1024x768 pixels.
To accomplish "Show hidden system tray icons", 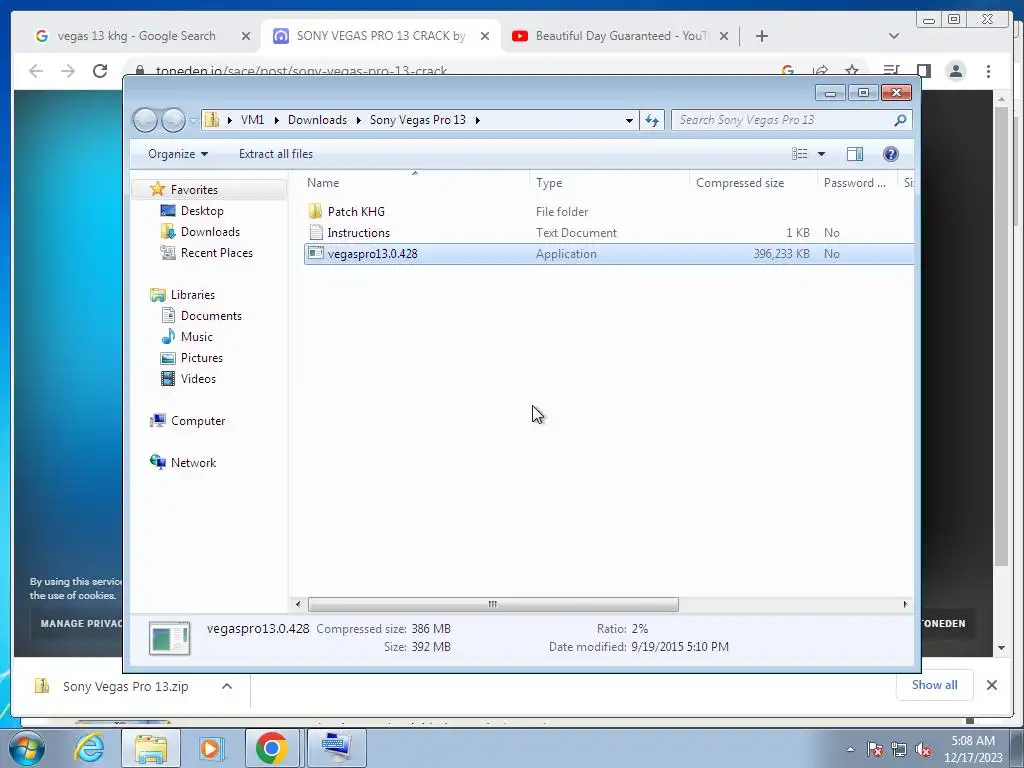I will [x=850, y=750].
